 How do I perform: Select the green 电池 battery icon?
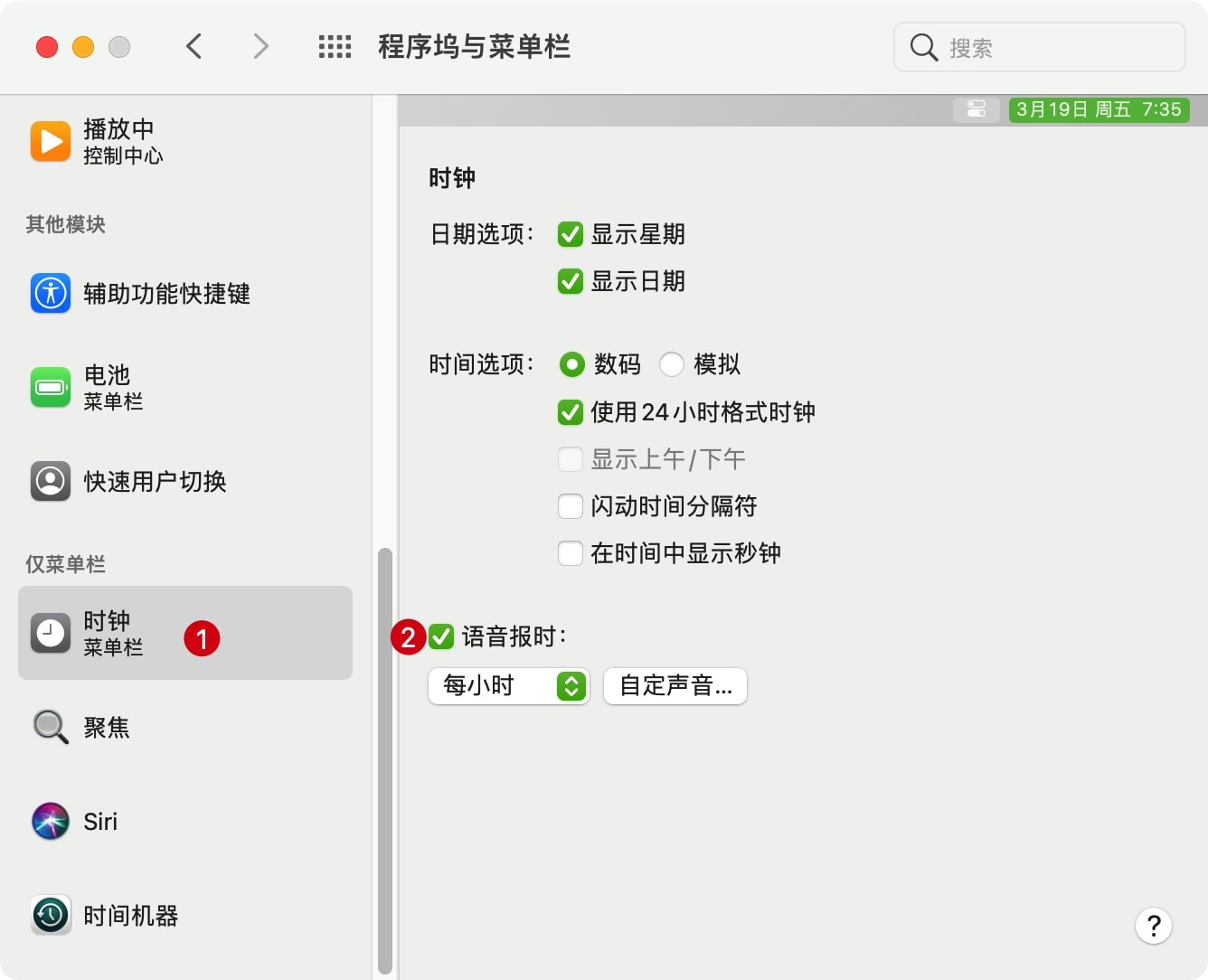(x=51, y=387)
